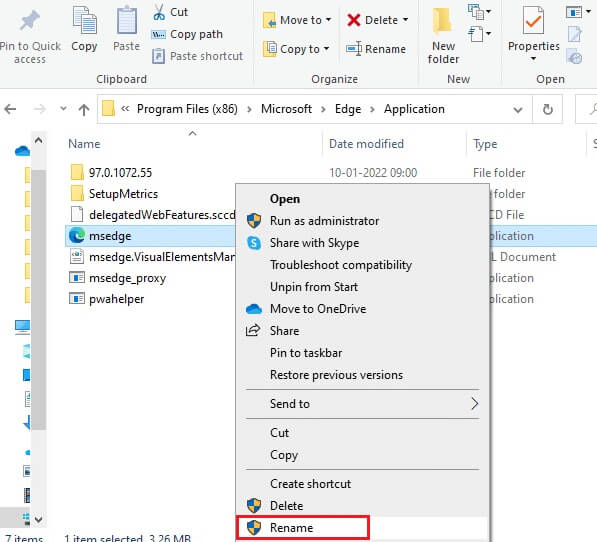
Task: Open the New item dropdown icon
Action: point(479,11)
